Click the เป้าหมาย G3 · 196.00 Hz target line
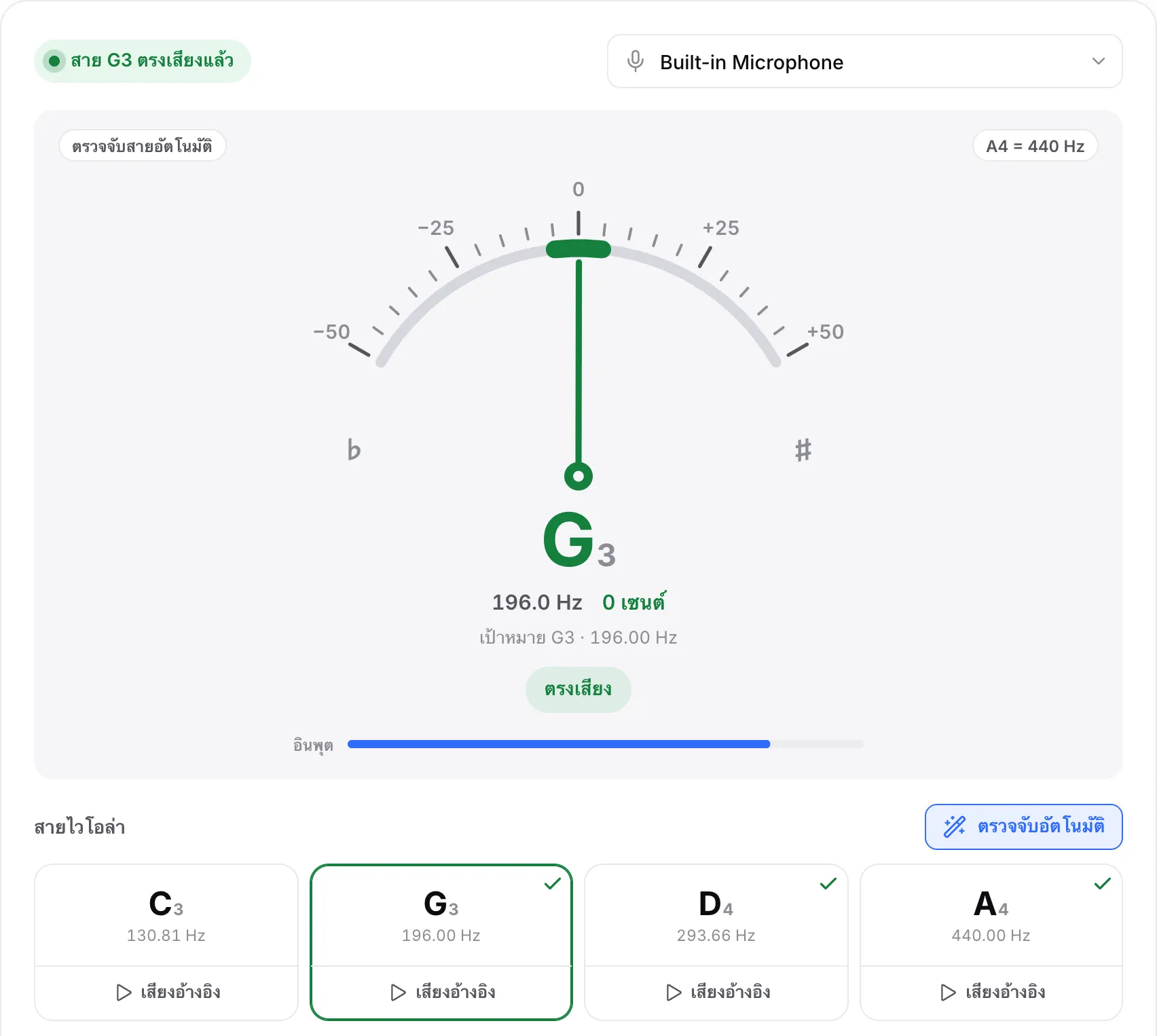 578,637
